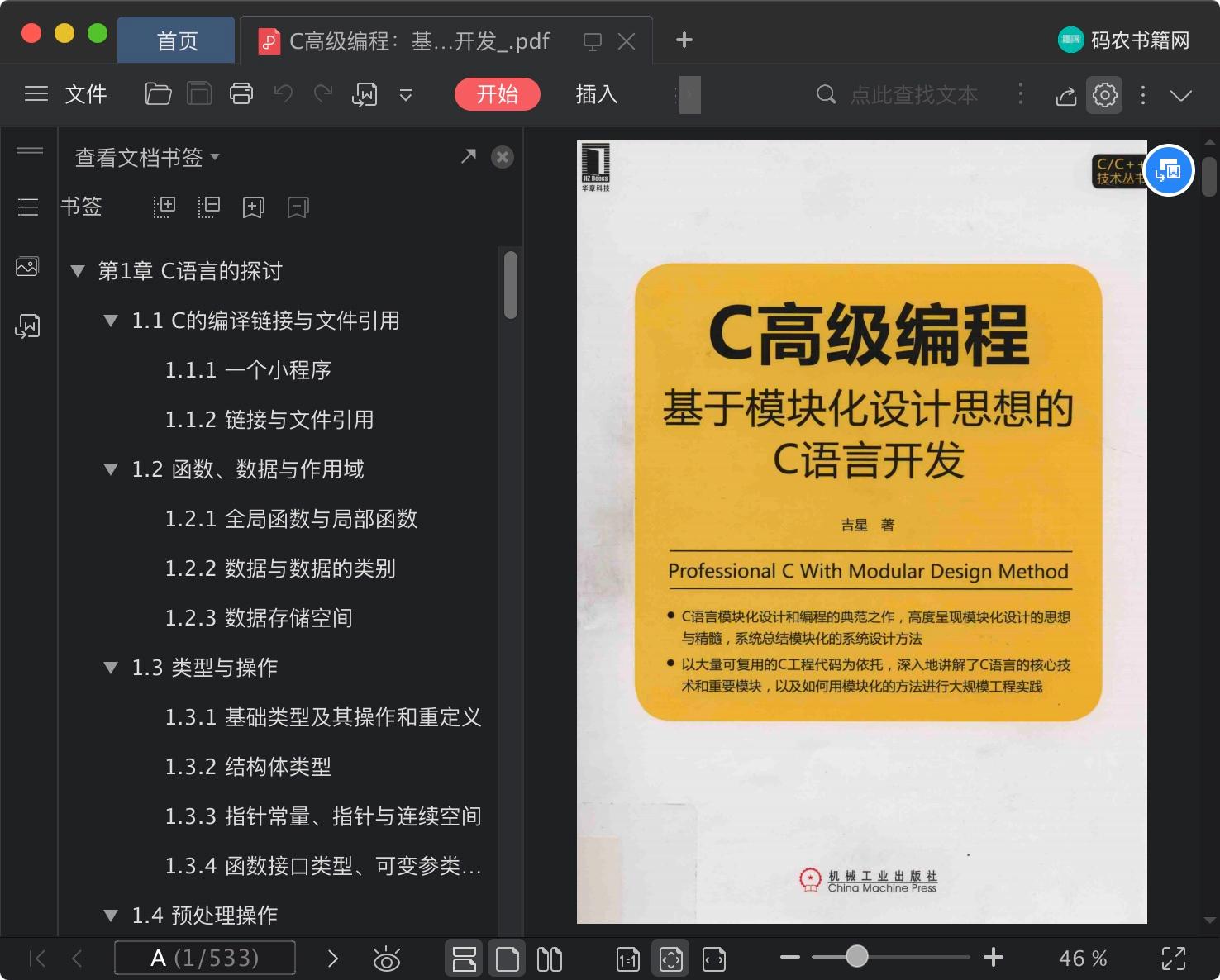Zoom in with the plus button
This screenshot has height=980, width=1220.
pyautogui.click(x=994, y=958)
